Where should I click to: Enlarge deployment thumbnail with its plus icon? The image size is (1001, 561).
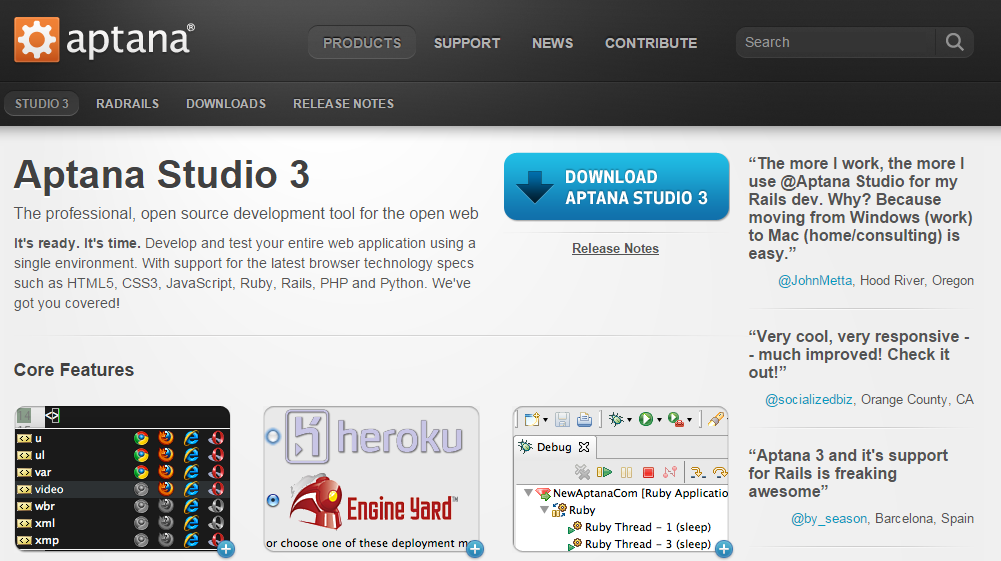(474, 548)
